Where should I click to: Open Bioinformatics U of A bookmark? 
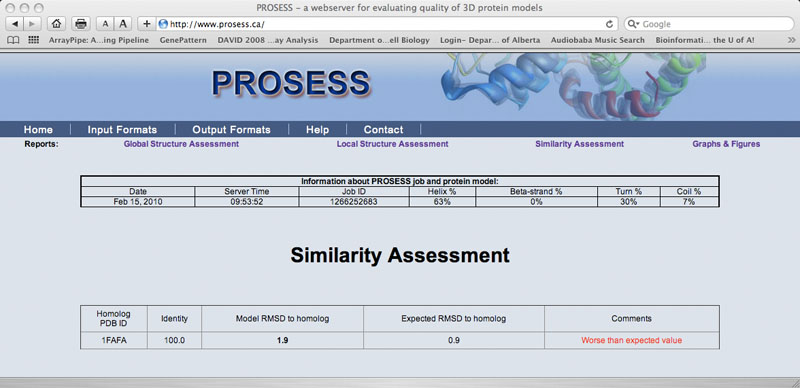705,40
